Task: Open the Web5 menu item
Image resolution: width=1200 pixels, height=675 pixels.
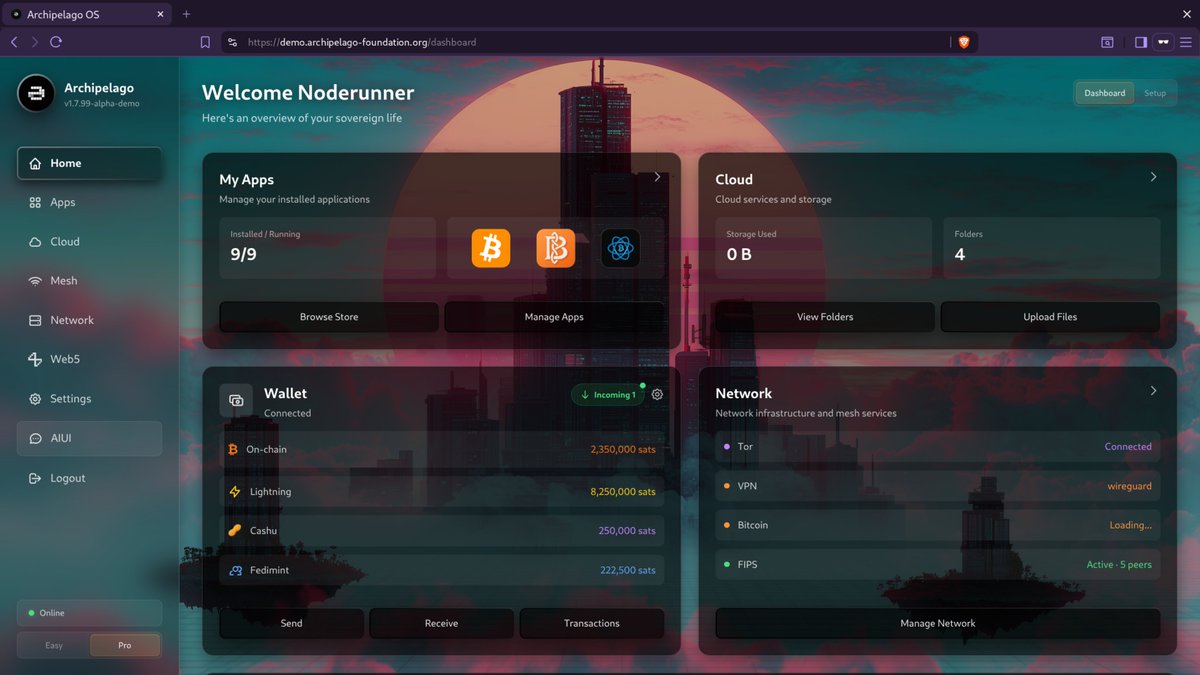Action: (x=89, y=360)
